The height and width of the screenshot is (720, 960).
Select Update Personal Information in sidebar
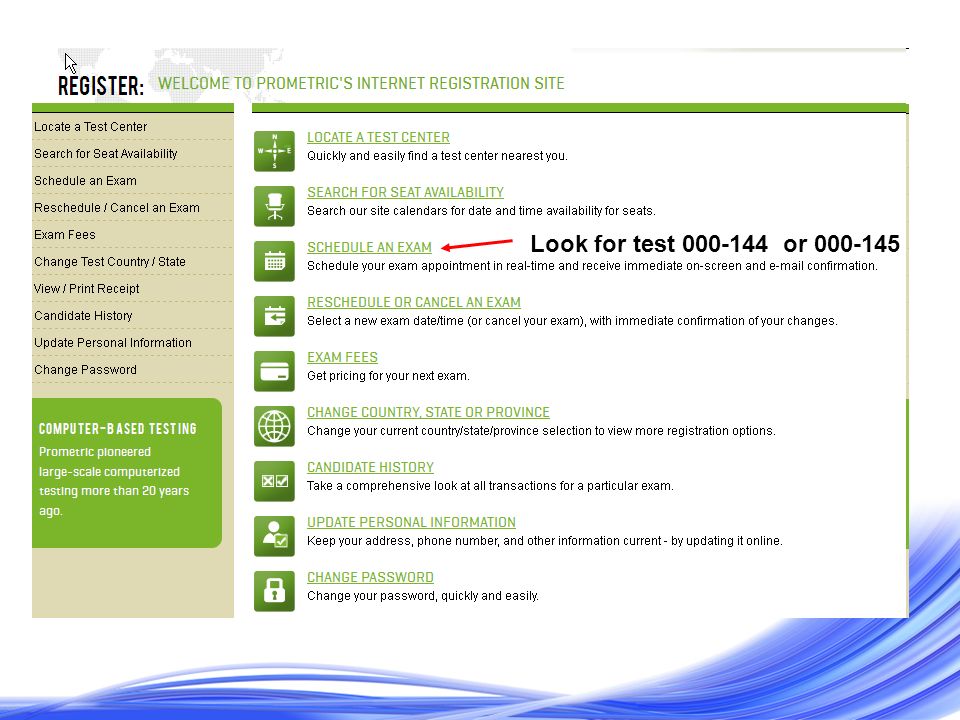[113, 343]
